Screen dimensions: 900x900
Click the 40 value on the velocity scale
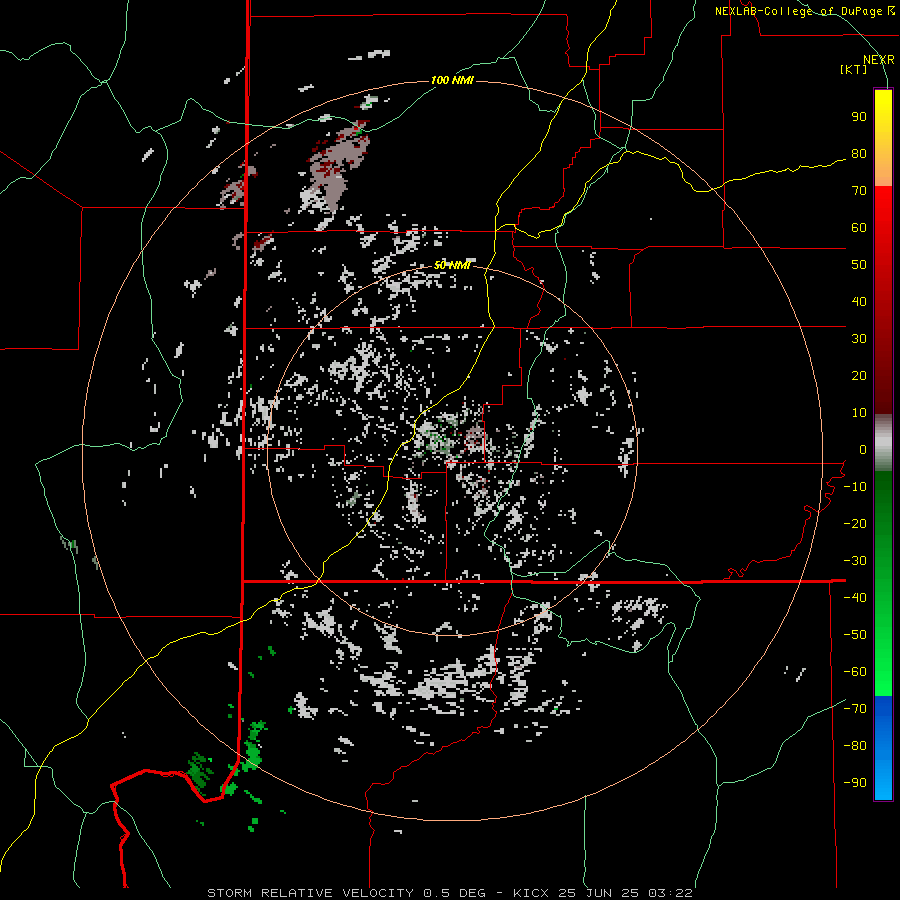859,302
